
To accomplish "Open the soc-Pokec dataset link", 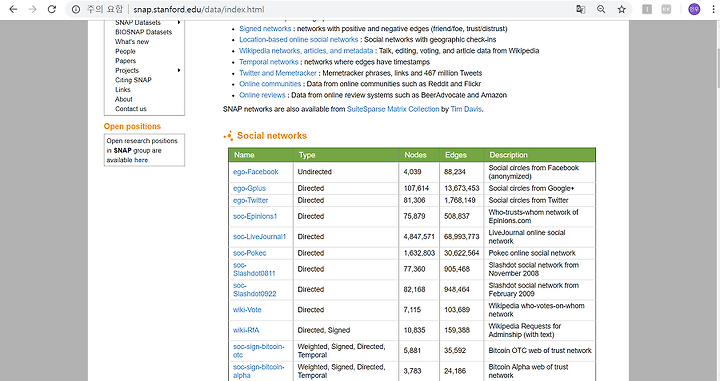I will point(249,253).
